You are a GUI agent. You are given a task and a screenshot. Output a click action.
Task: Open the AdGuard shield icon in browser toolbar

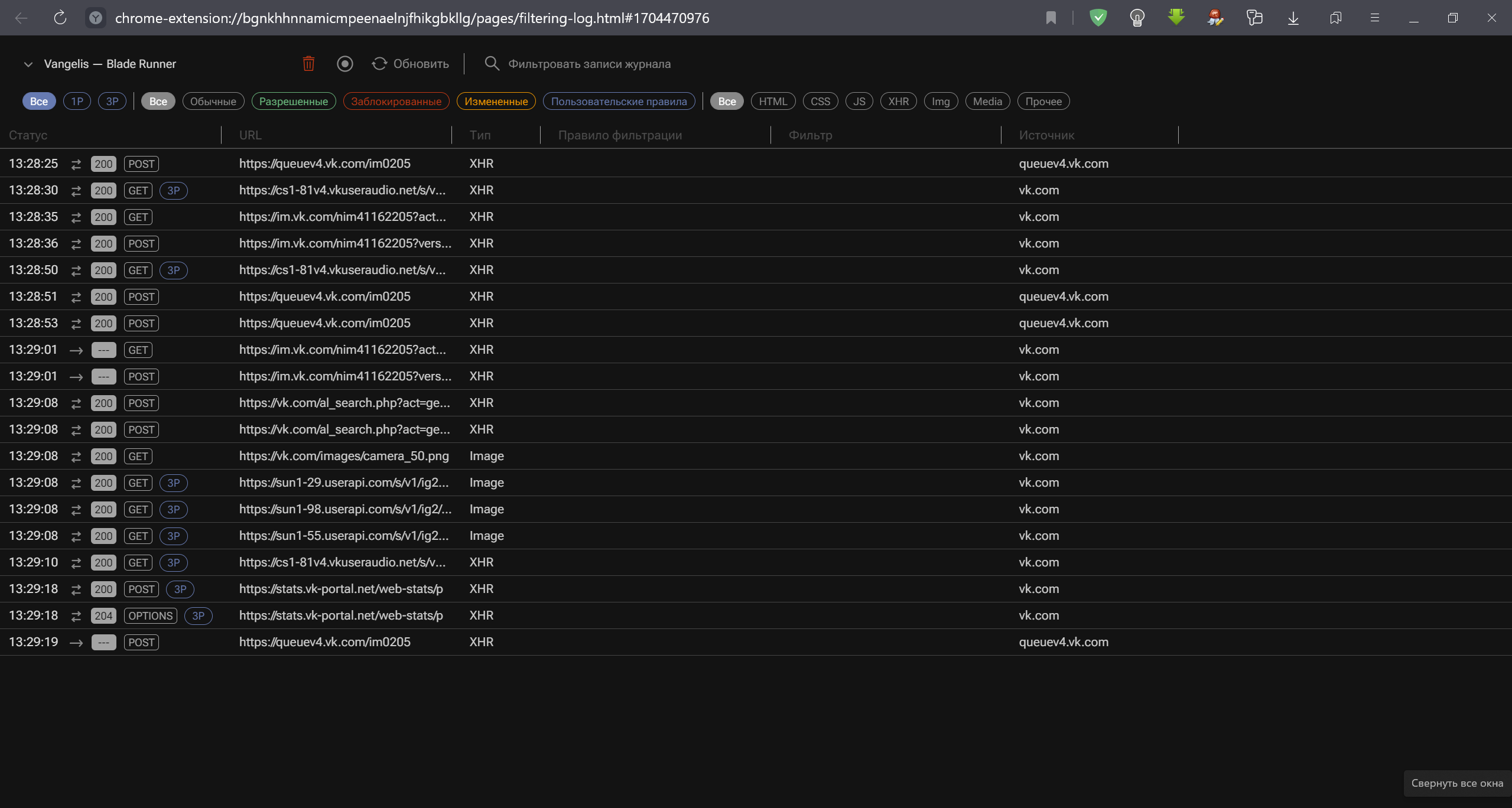point(1098,18)
